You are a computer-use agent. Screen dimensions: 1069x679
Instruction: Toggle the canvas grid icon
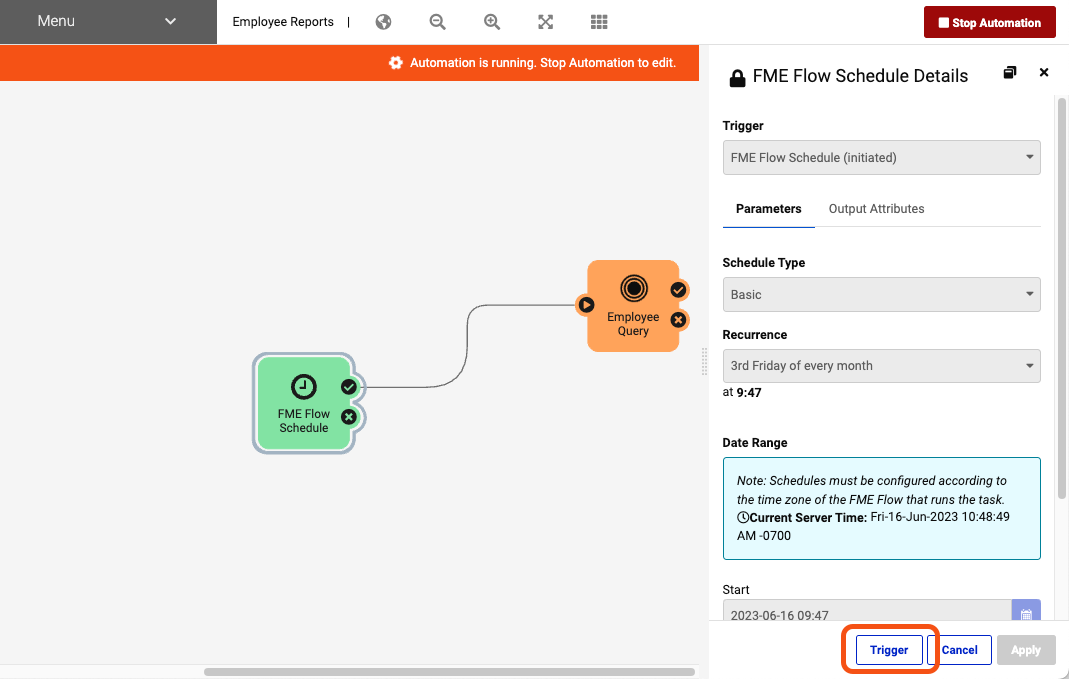click(x=599, y=22)
